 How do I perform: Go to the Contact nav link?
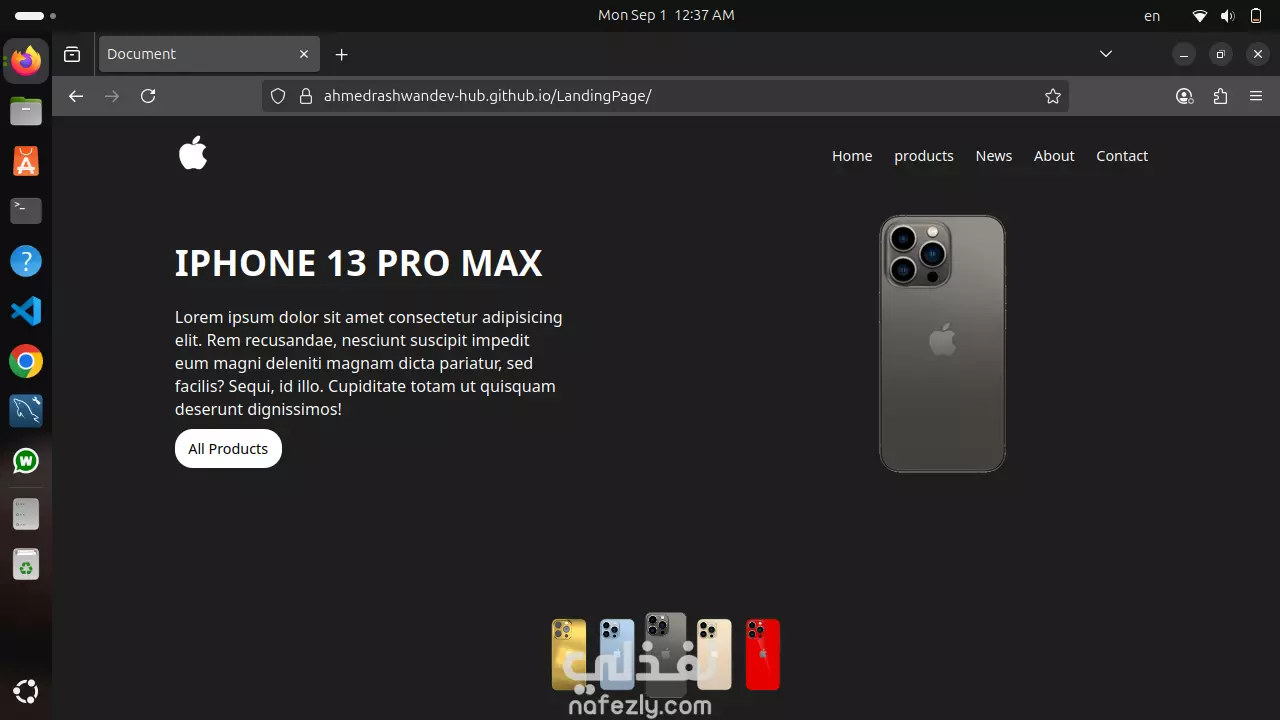tap(1122, 156)
